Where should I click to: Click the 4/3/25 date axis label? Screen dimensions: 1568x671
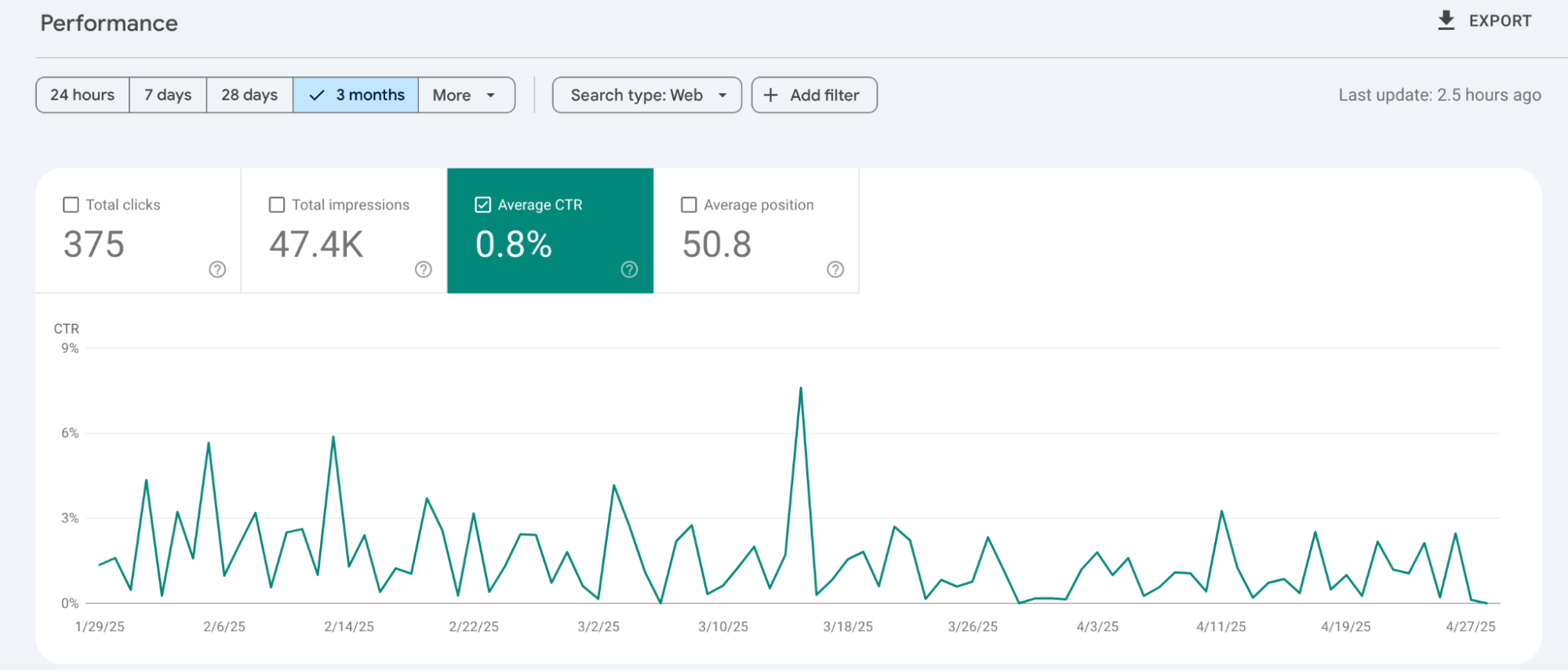point(1097,627)
